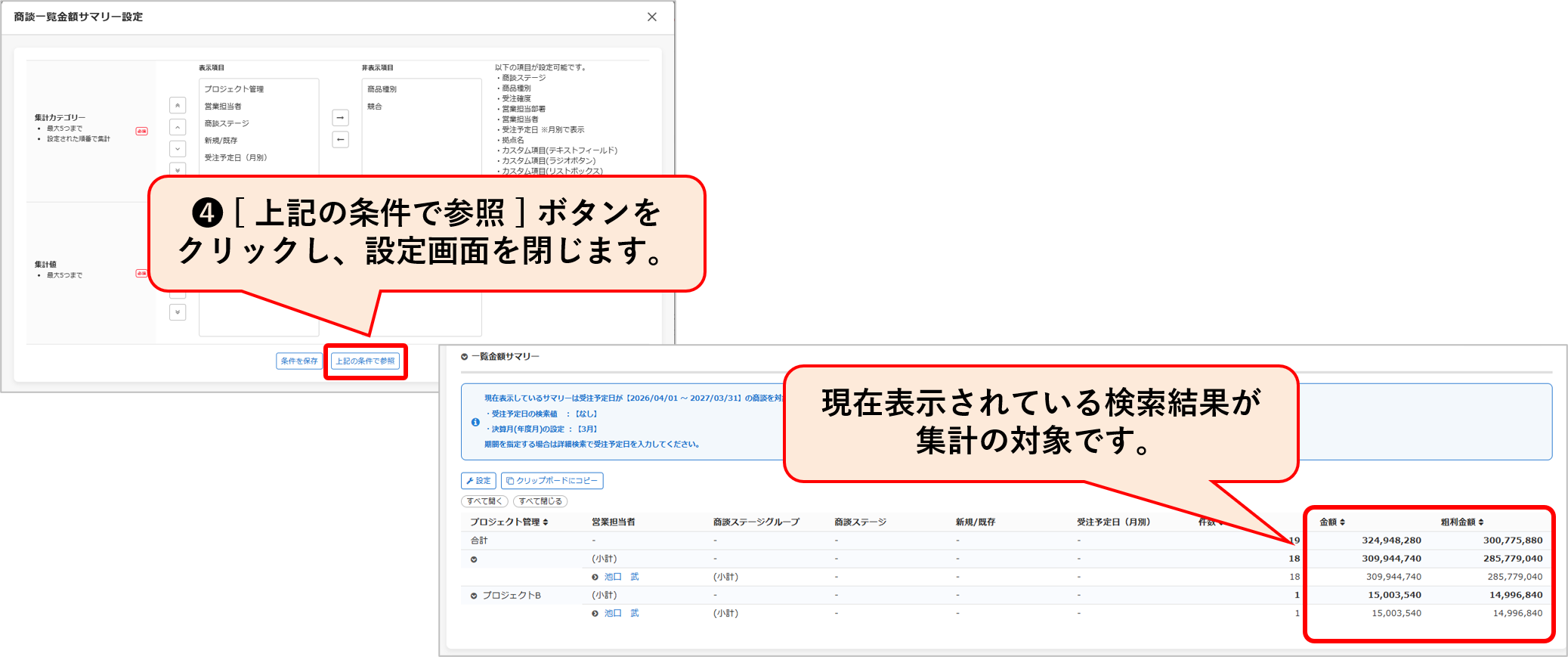The image size is (1568, 657).
Task: Sort by 金額 column header
Action: pyautogui.click(x=1332, y=522)
